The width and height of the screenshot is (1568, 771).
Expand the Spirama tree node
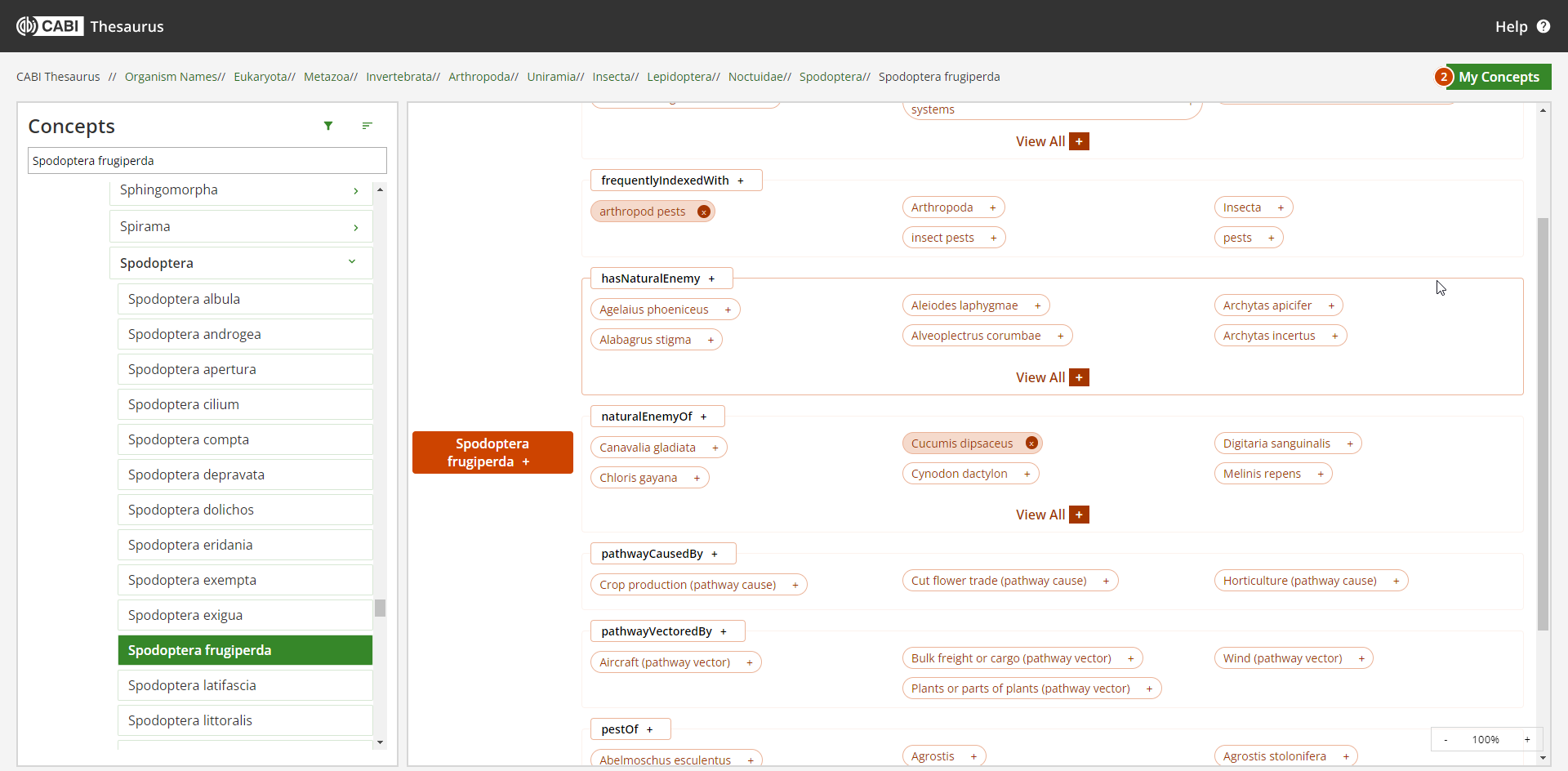[355, 227]
